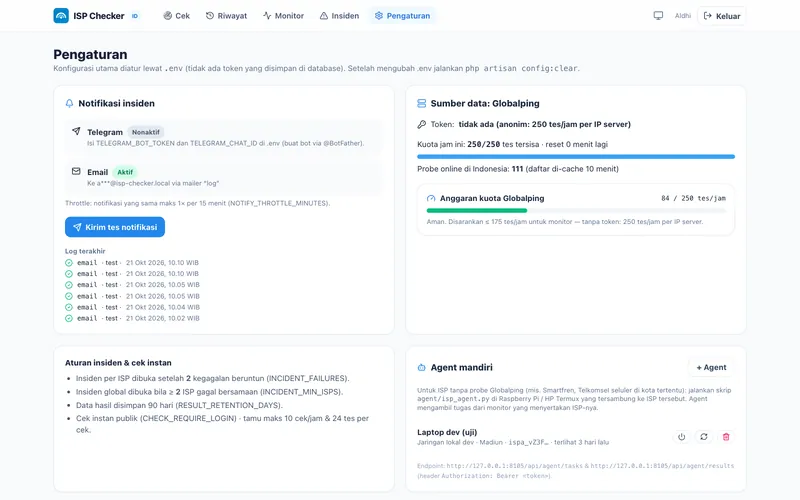The image size is (800, 500).
Task: Click the key icon beside Token
Action: 421,124
